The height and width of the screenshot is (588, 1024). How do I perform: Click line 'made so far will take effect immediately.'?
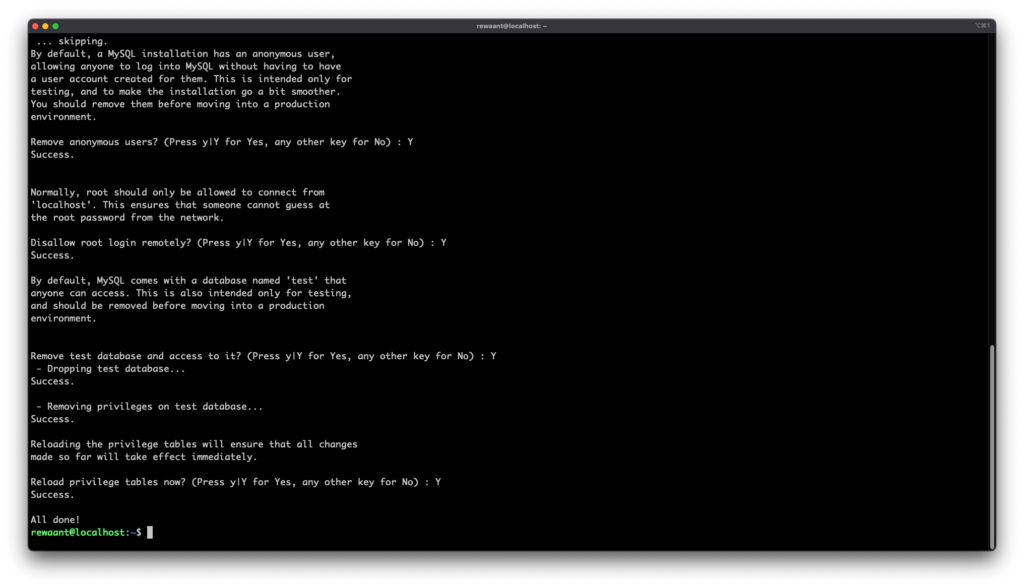point(144,457)
